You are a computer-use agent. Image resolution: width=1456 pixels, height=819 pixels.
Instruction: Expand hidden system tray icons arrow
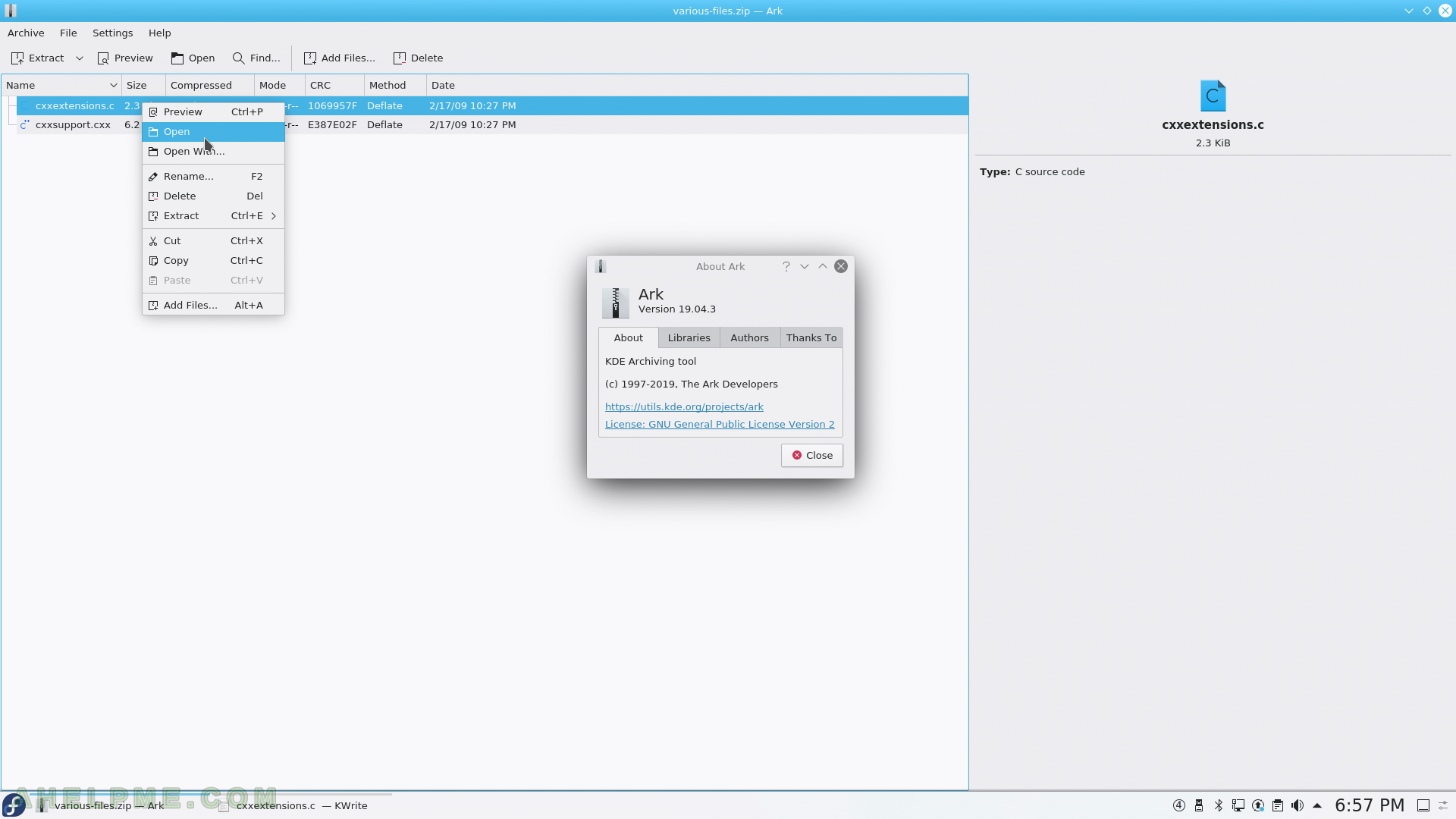(x=1317, y=806)
